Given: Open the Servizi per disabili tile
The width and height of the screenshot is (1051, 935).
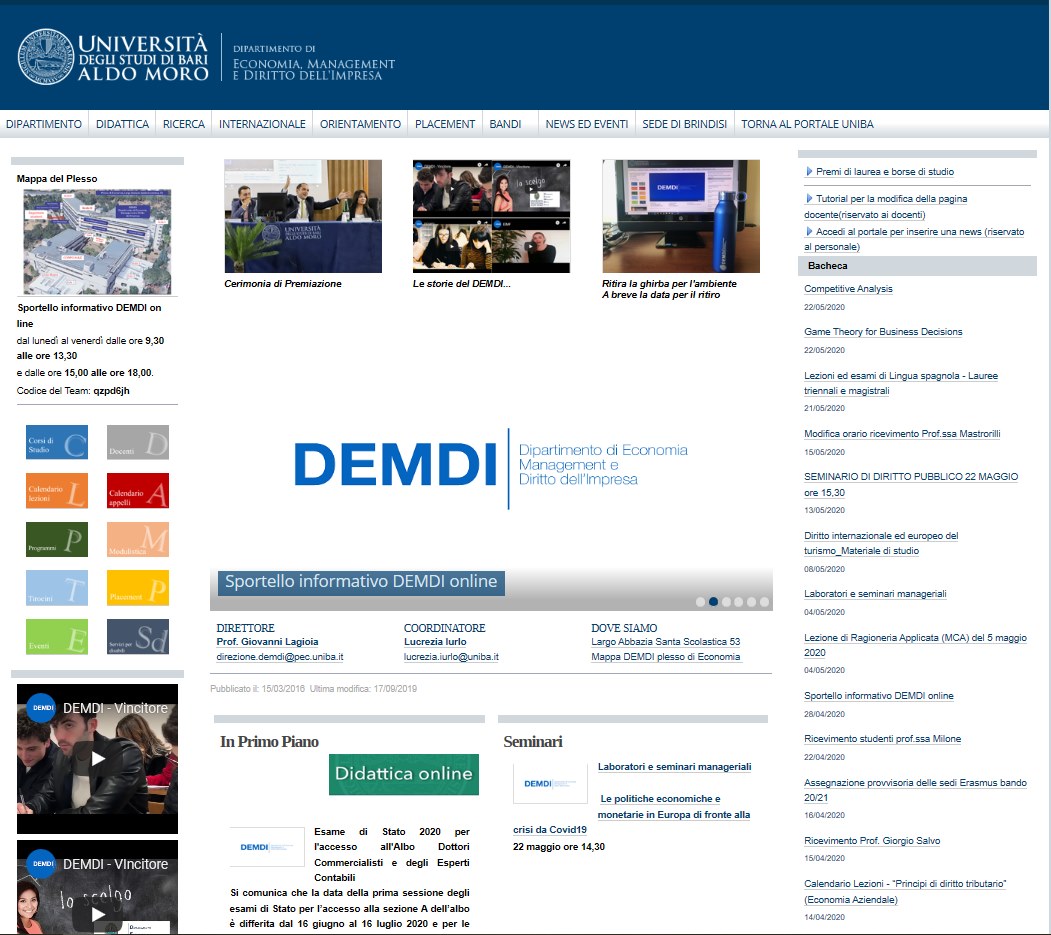Looking at the screenshot, I should click(x=137, y=637).
